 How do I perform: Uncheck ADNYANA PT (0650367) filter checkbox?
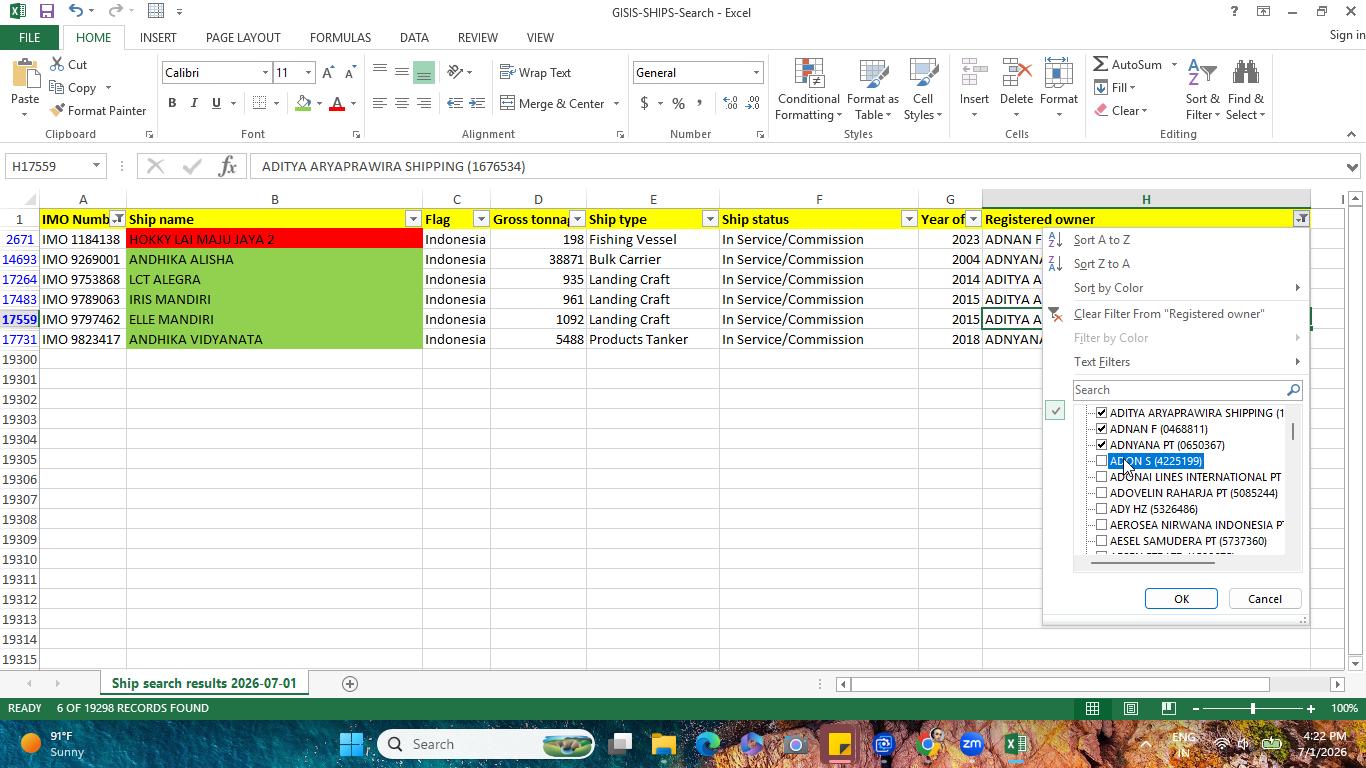coord(1102,445)
